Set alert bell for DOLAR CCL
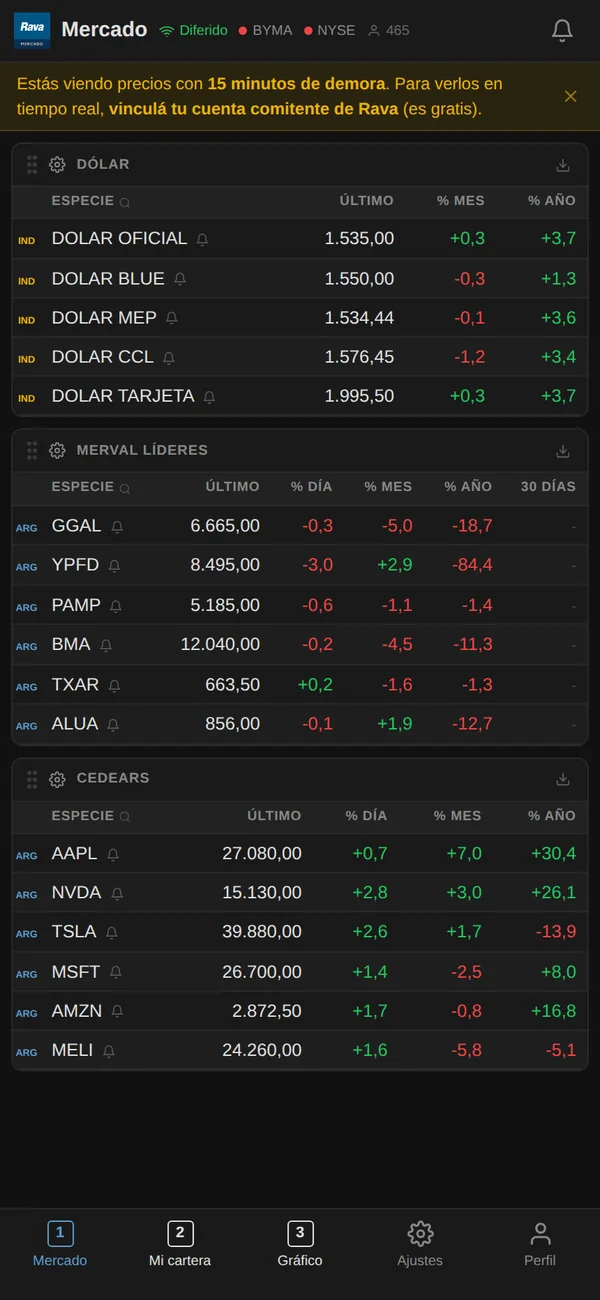 coord(169,358)
